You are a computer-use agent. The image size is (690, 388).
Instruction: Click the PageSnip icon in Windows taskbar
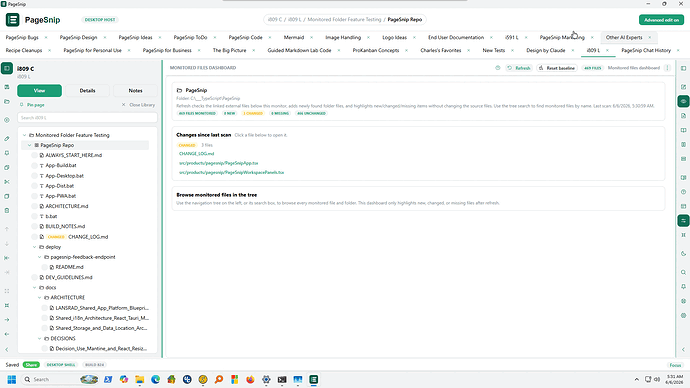[313, 379]
